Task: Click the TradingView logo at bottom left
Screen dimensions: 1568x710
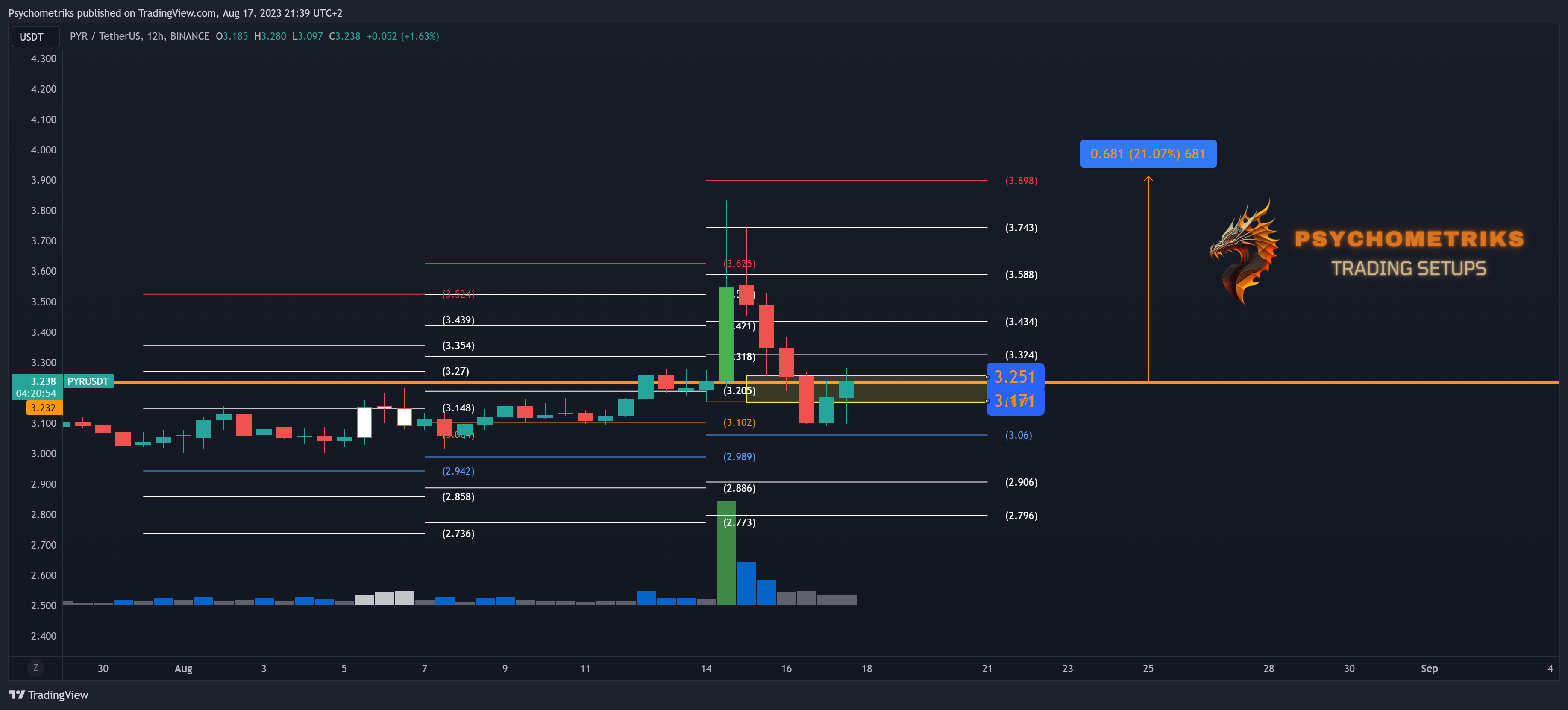Action: (48, 695)
